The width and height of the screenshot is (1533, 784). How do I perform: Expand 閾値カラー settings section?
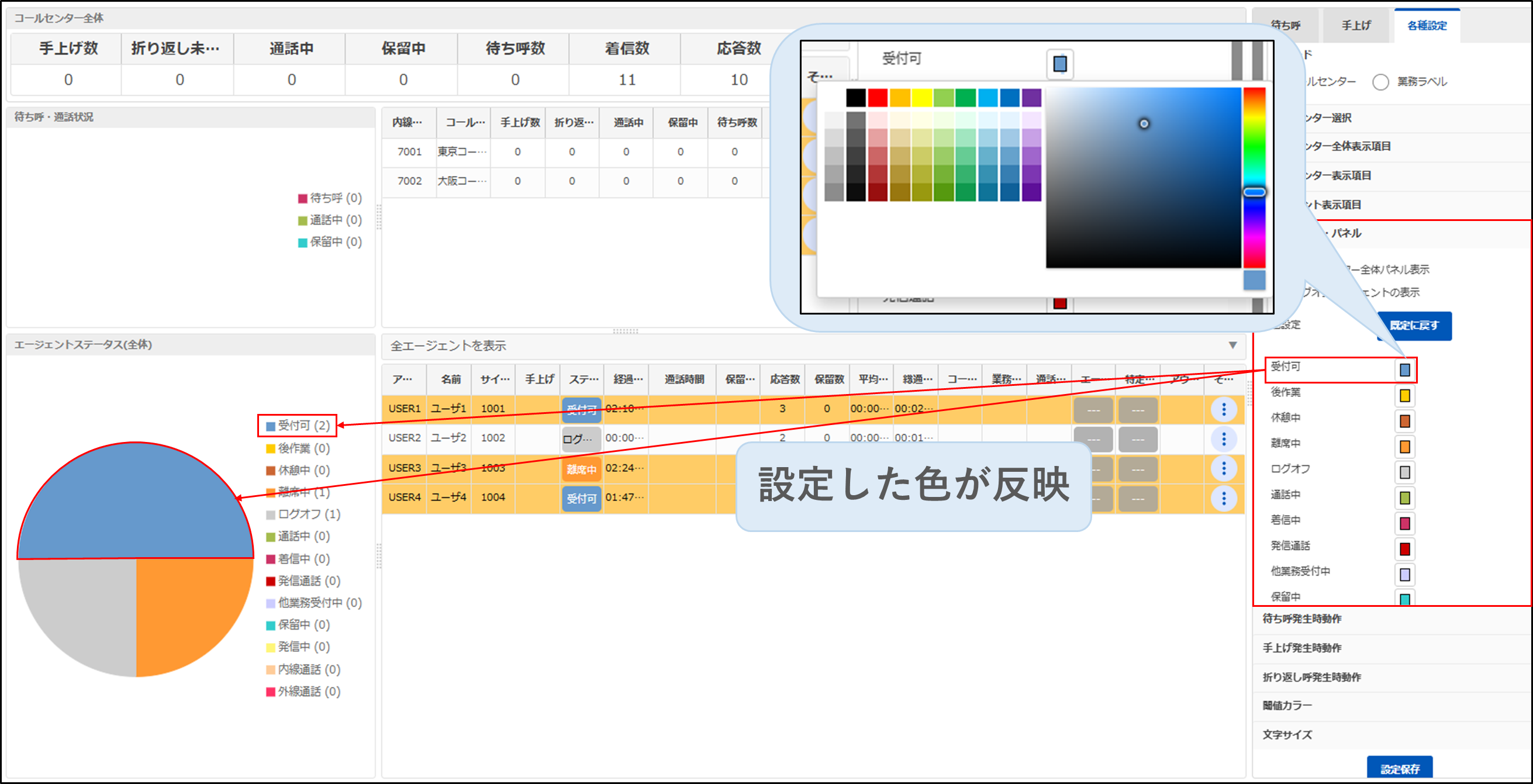point(1287,706)
